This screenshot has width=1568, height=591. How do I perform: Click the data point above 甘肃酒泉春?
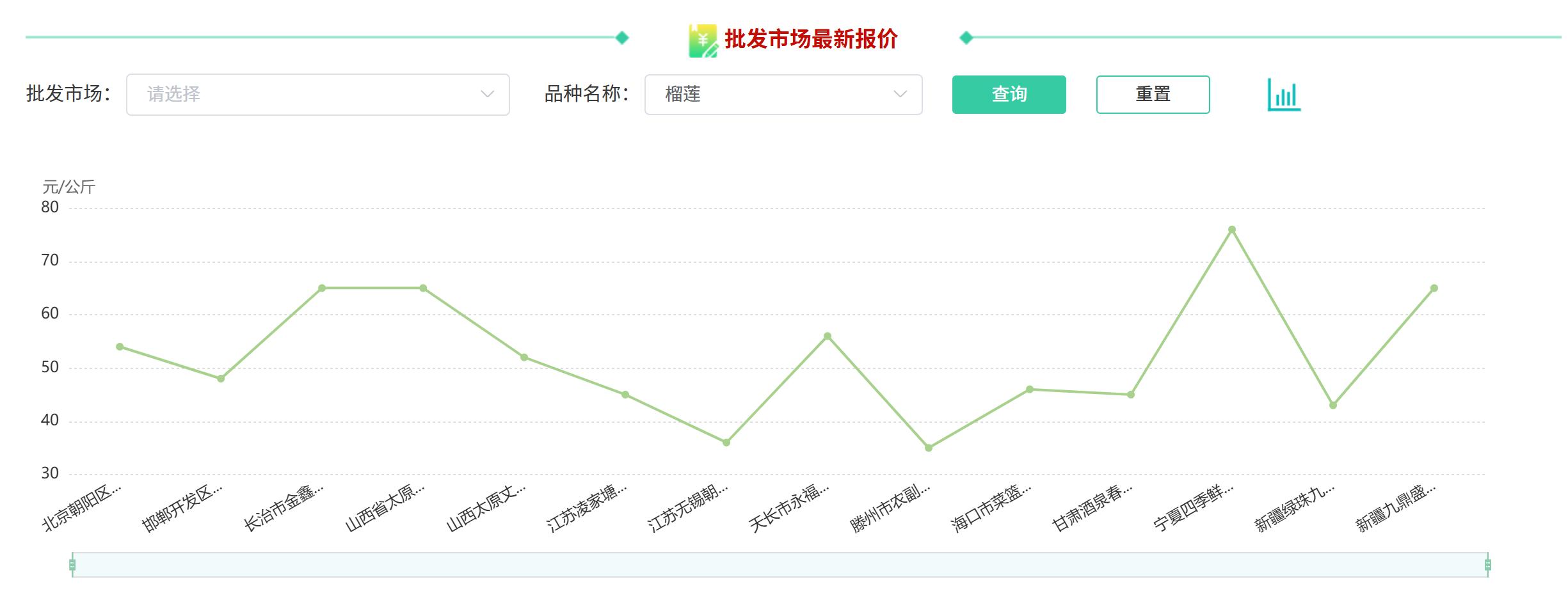1130,394
